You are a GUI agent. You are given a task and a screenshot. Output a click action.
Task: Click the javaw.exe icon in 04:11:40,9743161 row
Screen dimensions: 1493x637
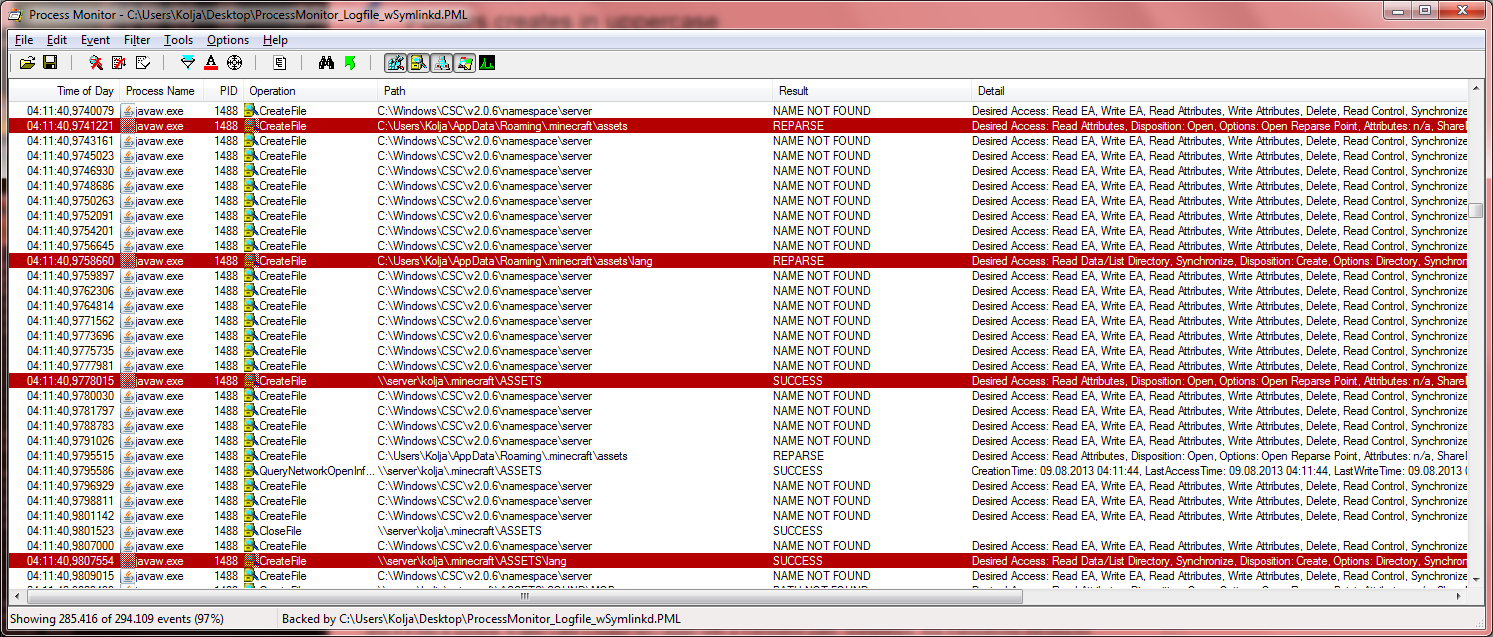[128, 141]
